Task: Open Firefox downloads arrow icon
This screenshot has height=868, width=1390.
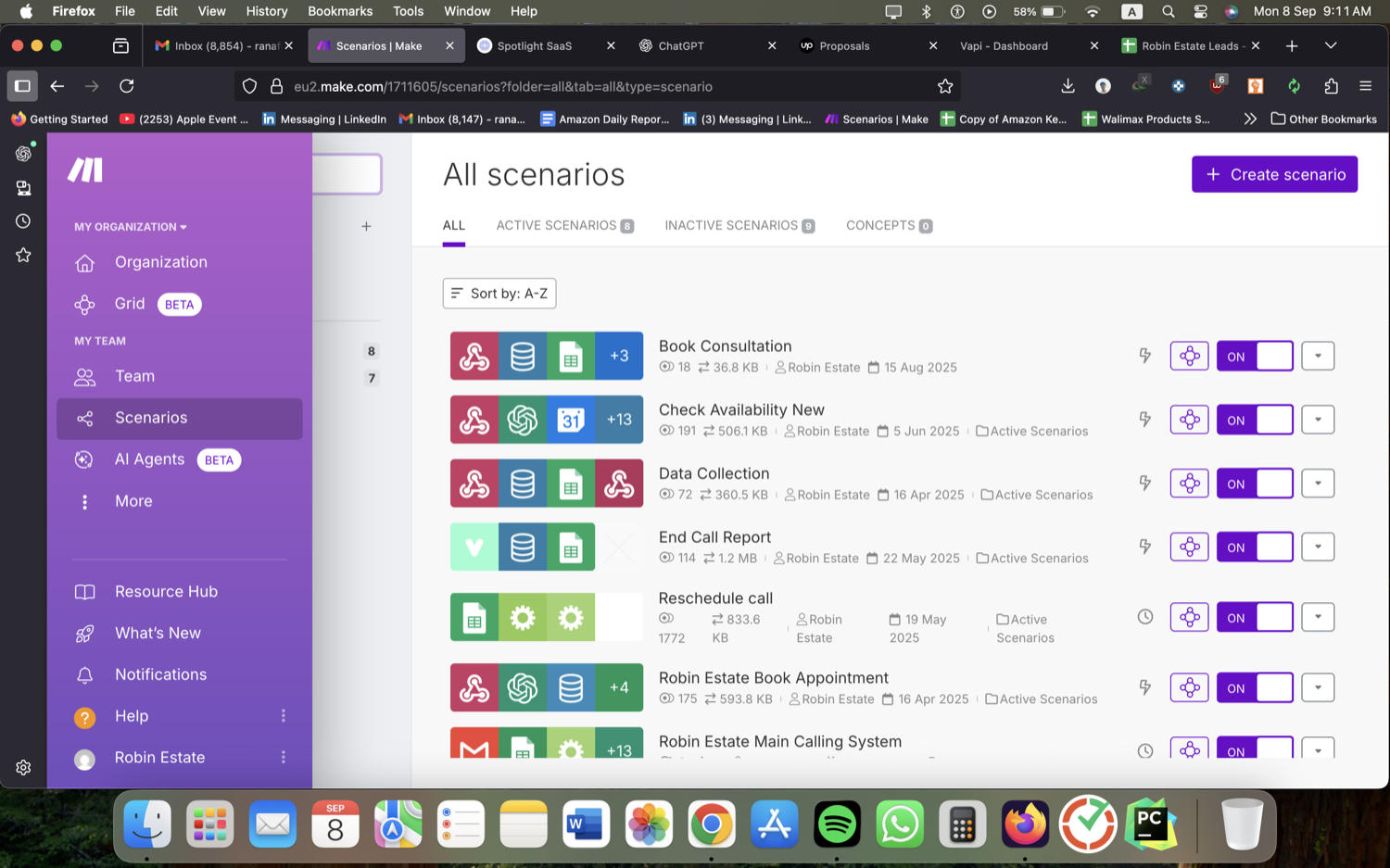Action: click(x=1068, y=86)
